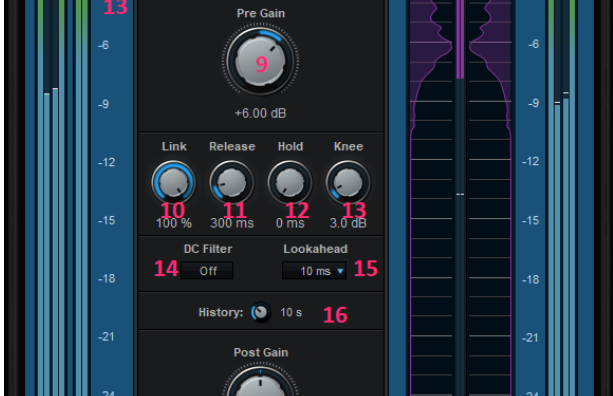
Task: Click the Hold knob
Action: (x=290, y=183)
